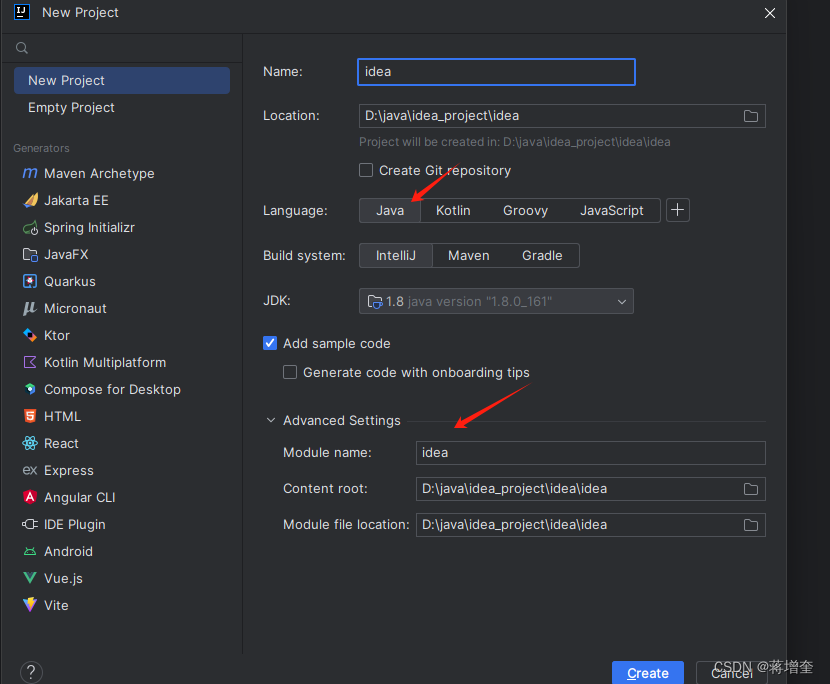Click the Angular CLI icon
The width and height of the screenshot is (830, 684).
point(30,497)
